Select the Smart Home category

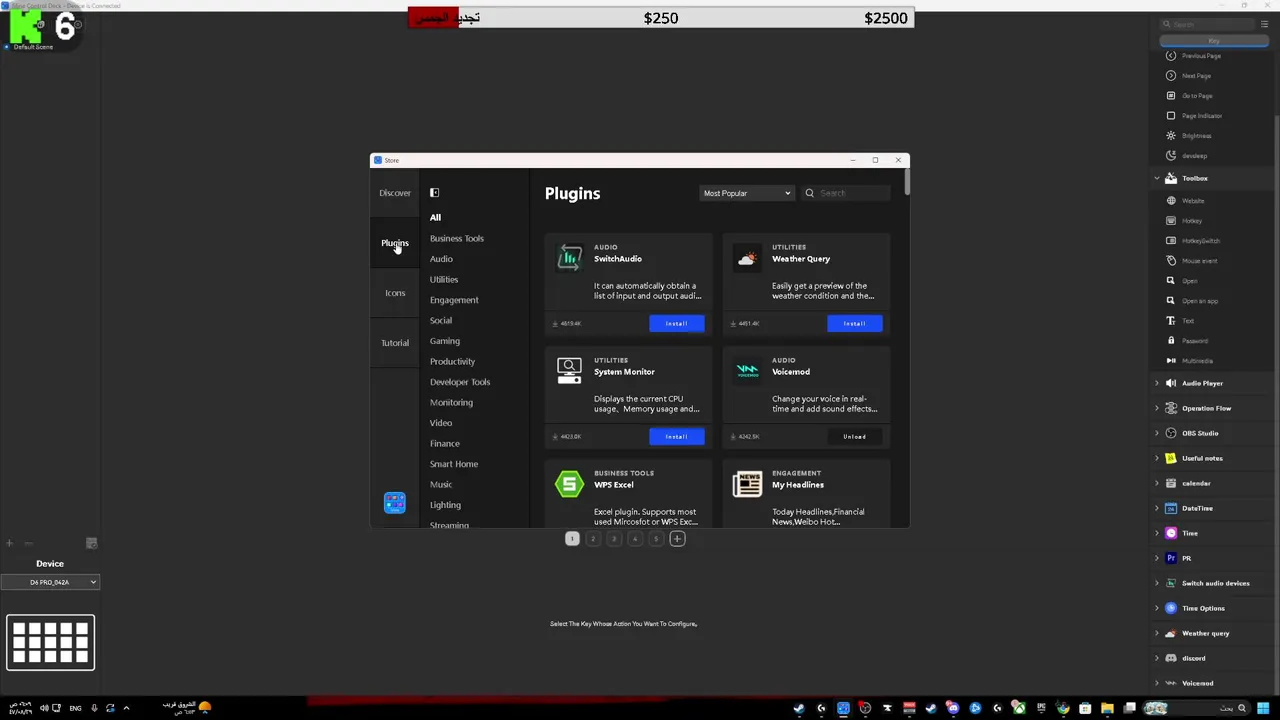(x=454, y=464)
